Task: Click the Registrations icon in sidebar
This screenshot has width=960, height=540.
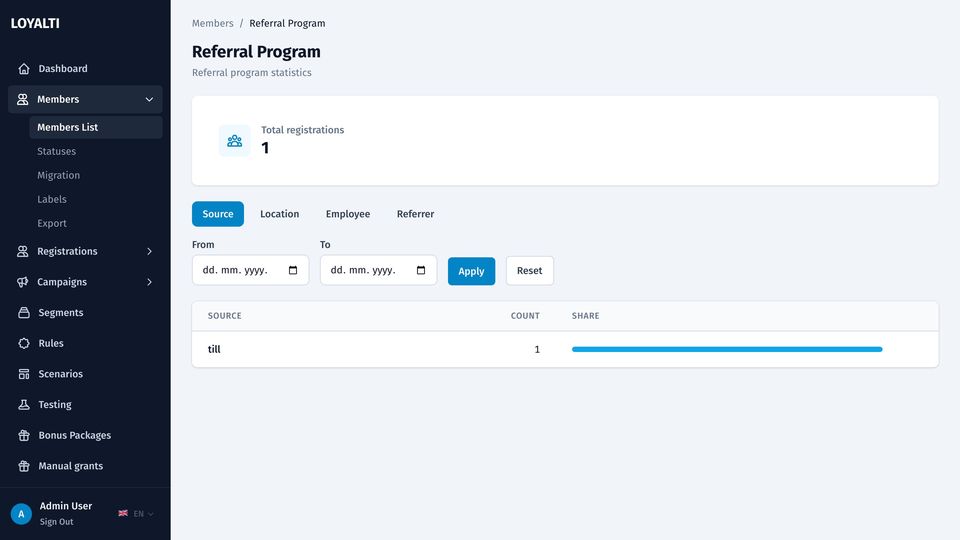Action: [x=23, y=251]
